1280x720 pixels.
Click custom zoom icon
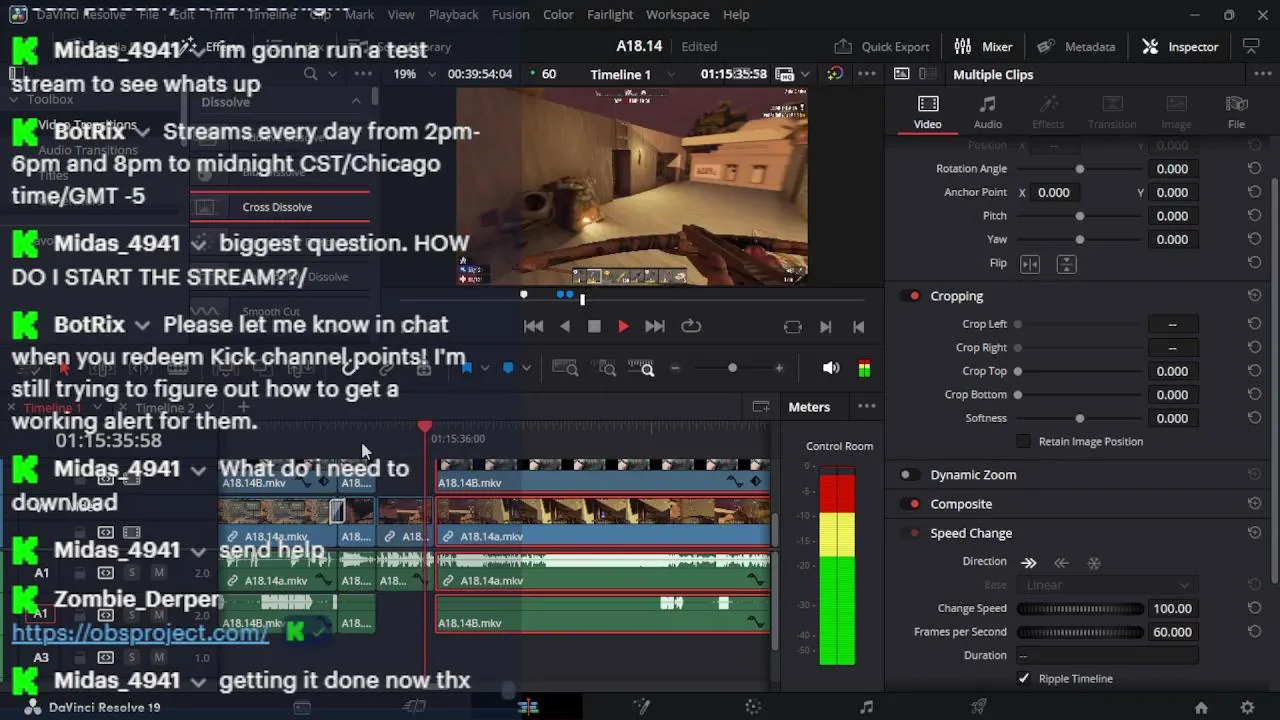pos(641,368)
